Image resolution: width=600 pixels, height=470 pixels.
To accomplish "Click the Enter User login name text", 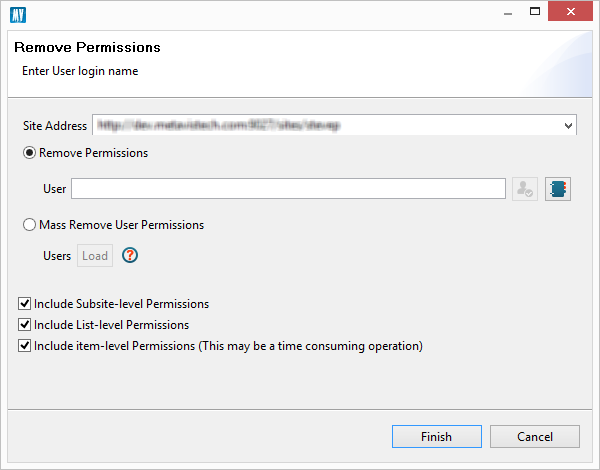I will tap(80, 71).
